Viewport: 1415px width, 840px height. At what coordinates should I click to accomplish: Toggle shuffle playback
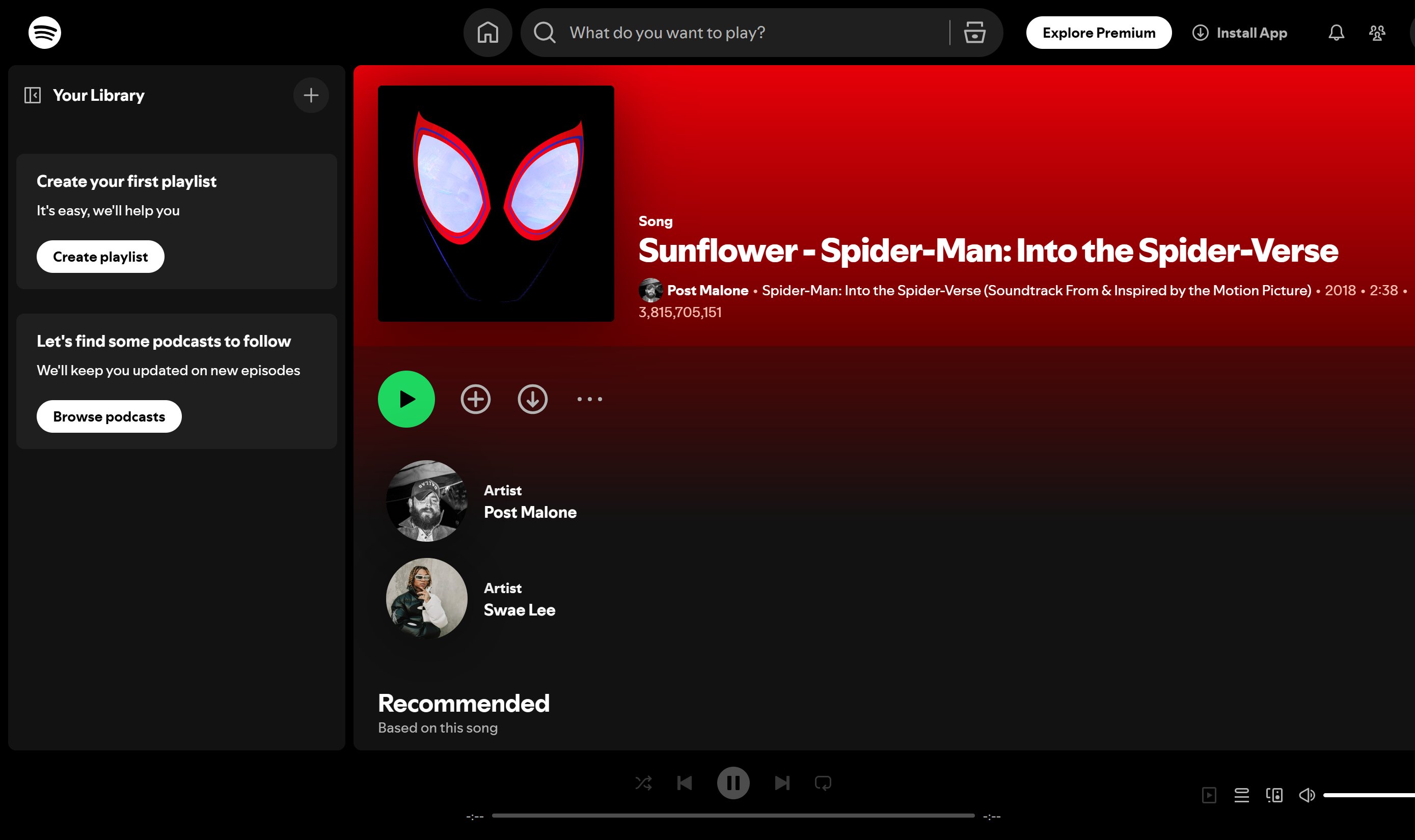[x=644, y=783]
